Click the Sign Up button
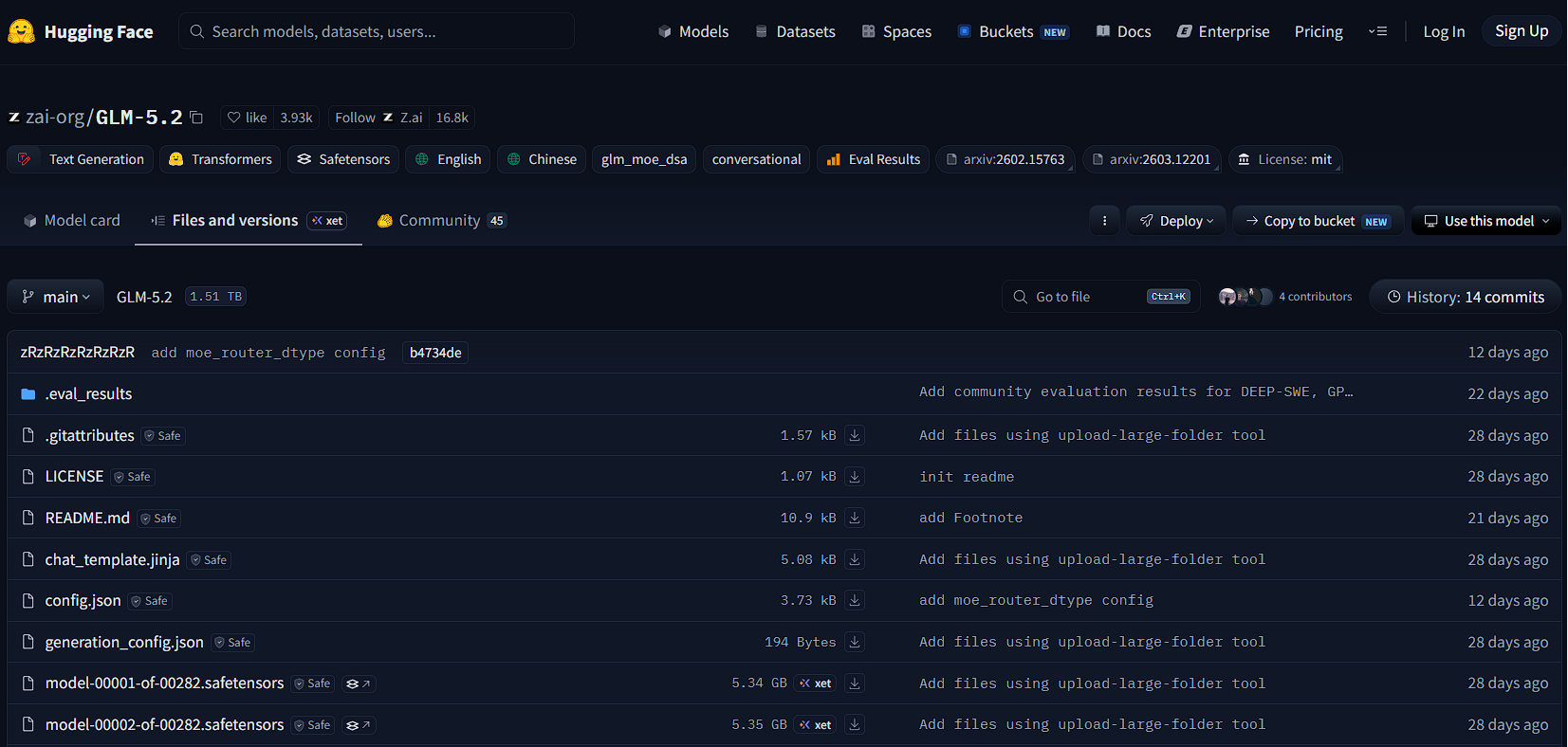 (1522, 31)
